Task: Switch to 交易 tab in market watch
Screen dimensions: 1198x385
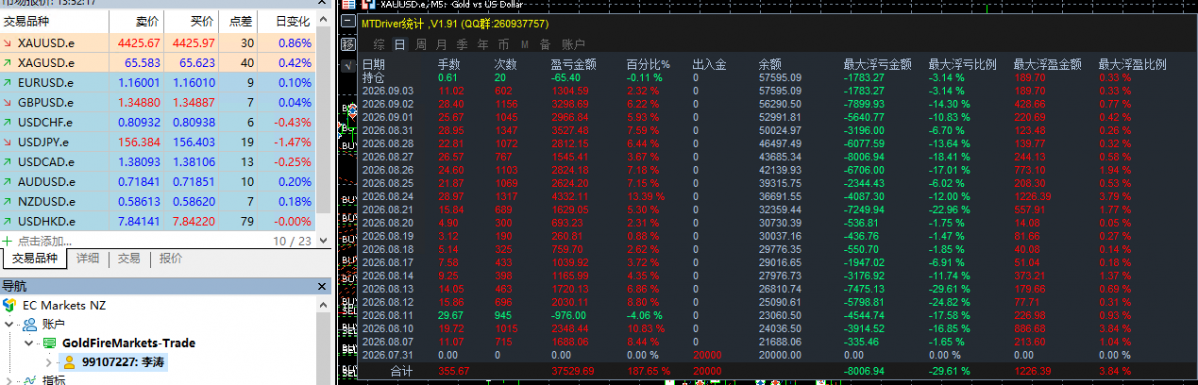Action: (x=129, y=258)
